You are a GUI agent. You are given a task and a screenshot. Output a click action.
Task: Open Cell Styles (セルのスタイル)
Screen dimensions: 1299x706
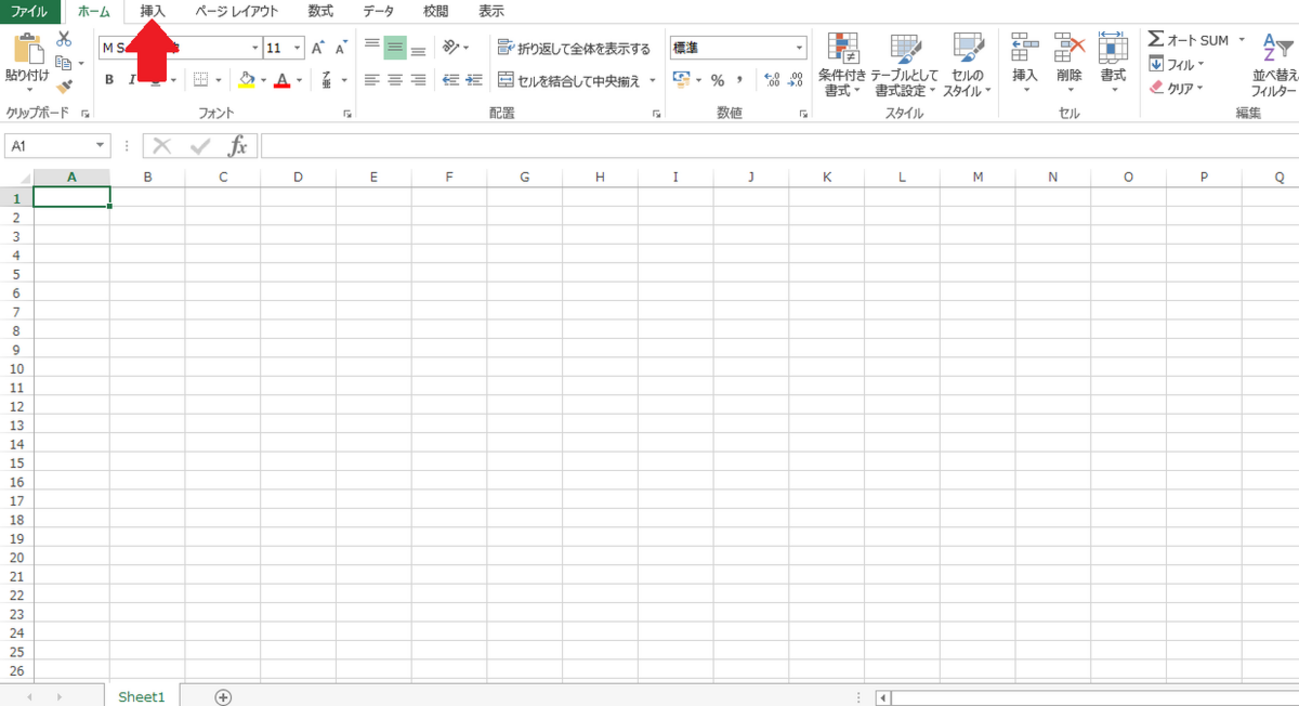(967, 66)
